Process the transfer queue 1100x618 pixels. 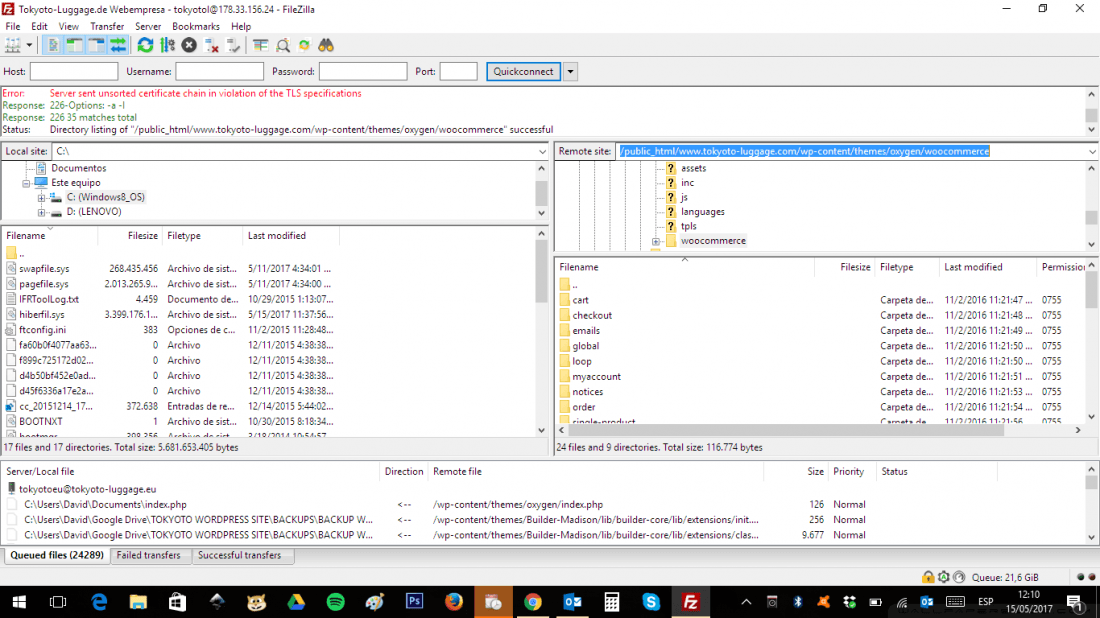167,46
